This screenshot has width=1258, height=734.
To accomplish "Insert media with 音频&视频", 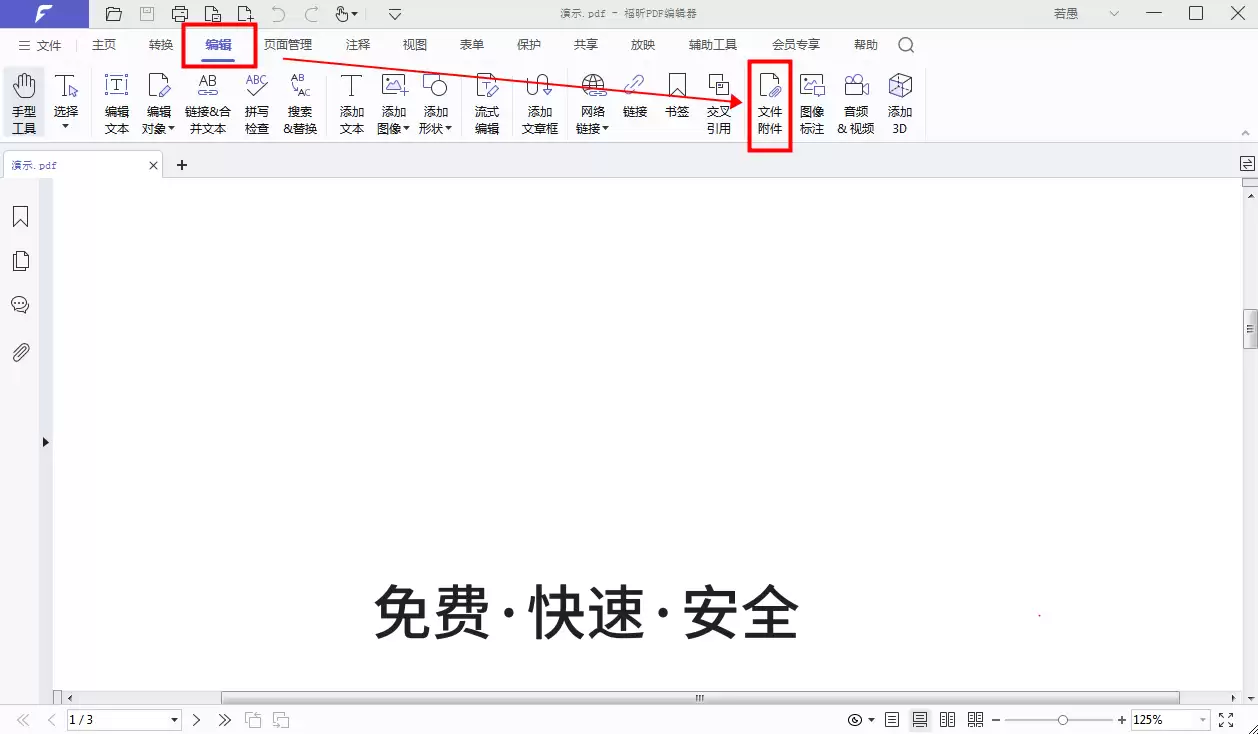I will click(x=856, y=103).
